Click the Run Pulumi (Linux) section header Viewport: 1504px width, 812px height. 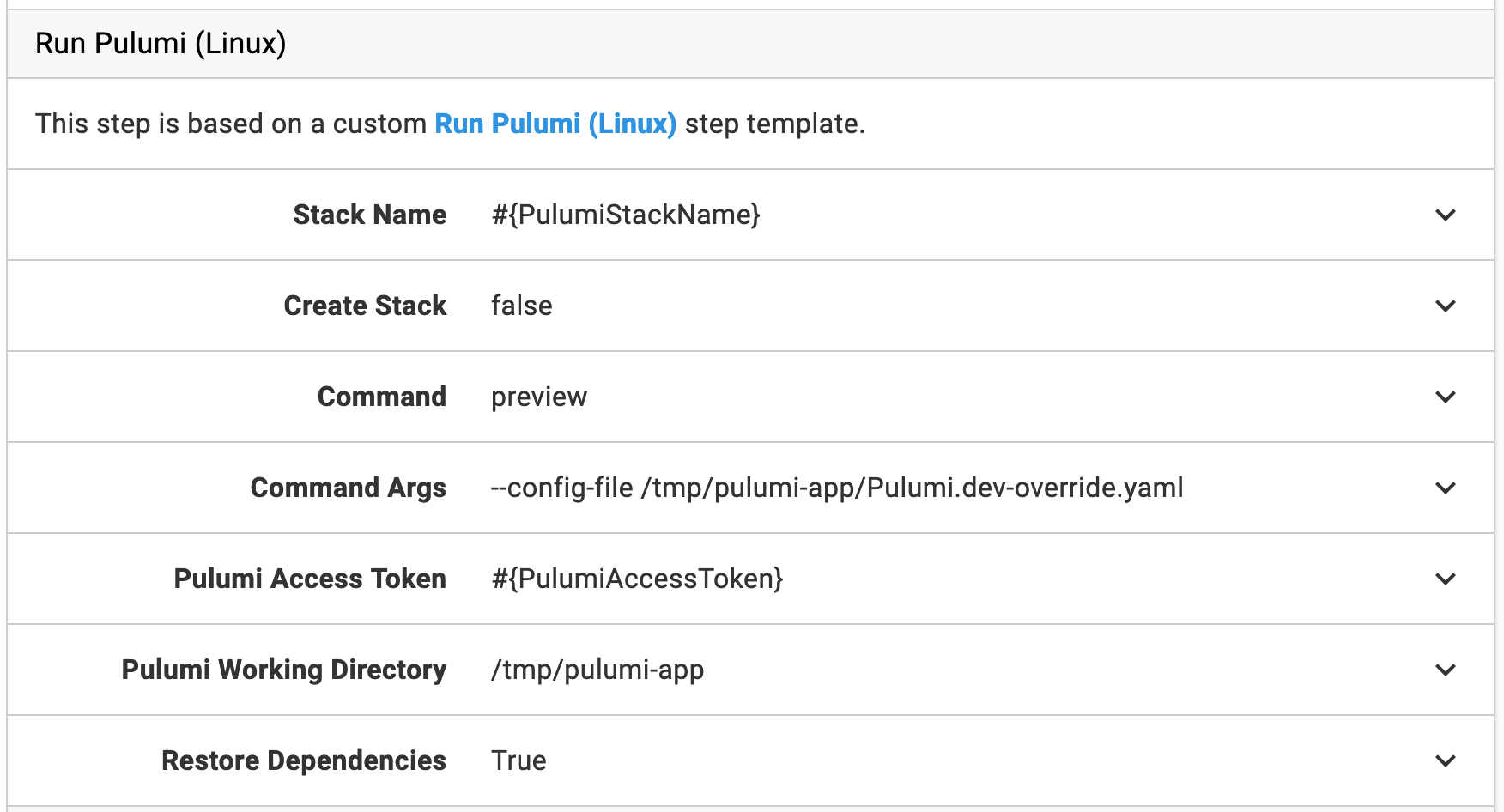tap(750, 44)
